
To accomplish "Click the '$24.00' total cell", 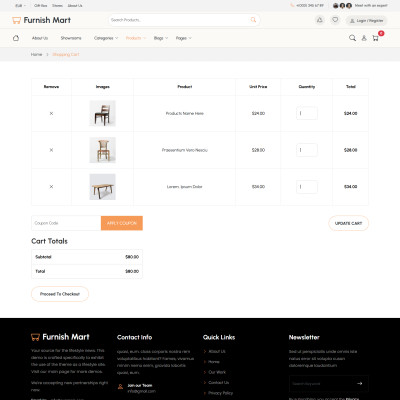I will pyautogui.click(x=351, y=113).
